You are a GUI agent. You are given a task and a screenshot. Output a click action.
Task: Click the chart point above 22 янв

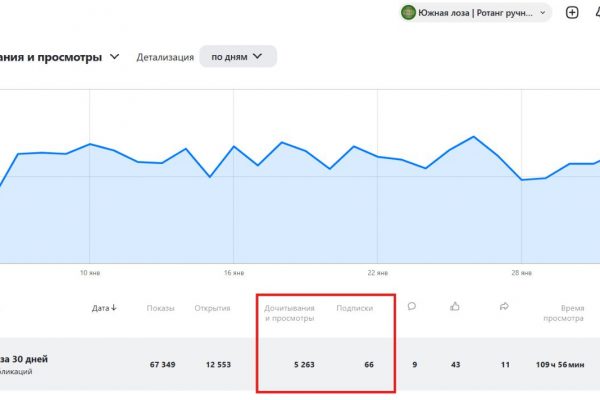pyautogui.click(x=378, y=156)
